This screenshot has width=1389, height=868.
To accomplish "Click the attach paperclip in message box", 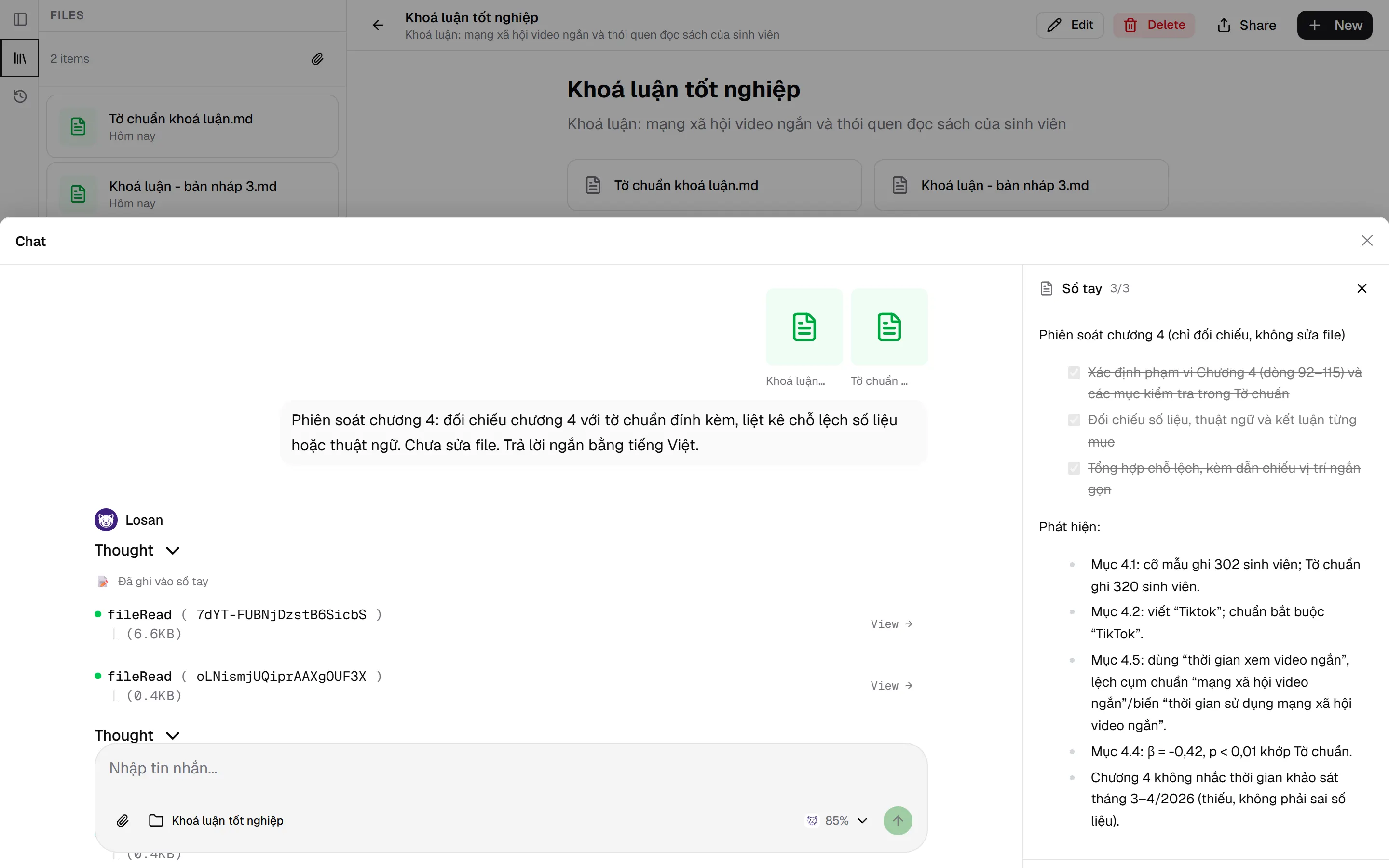I will tap(122, 820).
